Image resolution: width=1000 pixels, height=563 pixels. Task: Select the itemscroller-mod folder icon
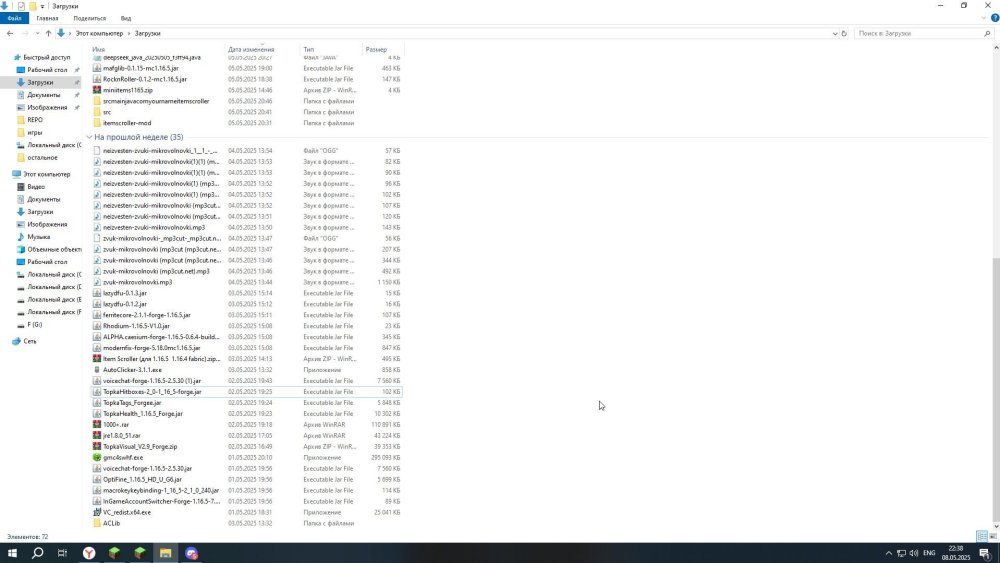[97, 123]
